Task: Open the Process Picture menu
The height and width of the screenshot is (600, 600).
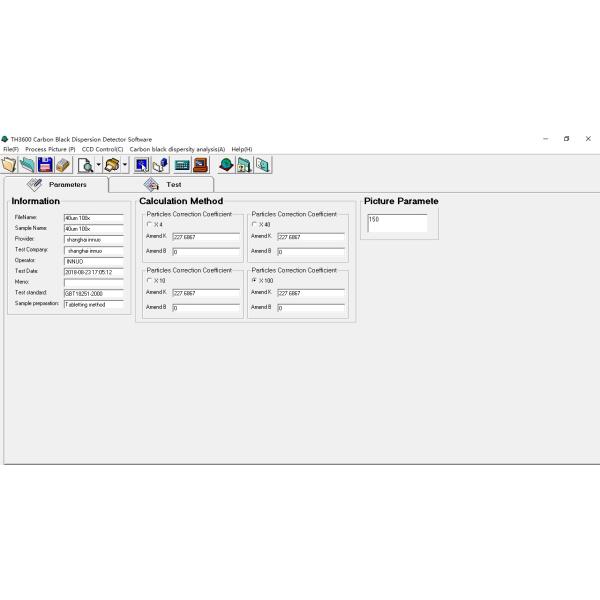Action: (50, 149)
